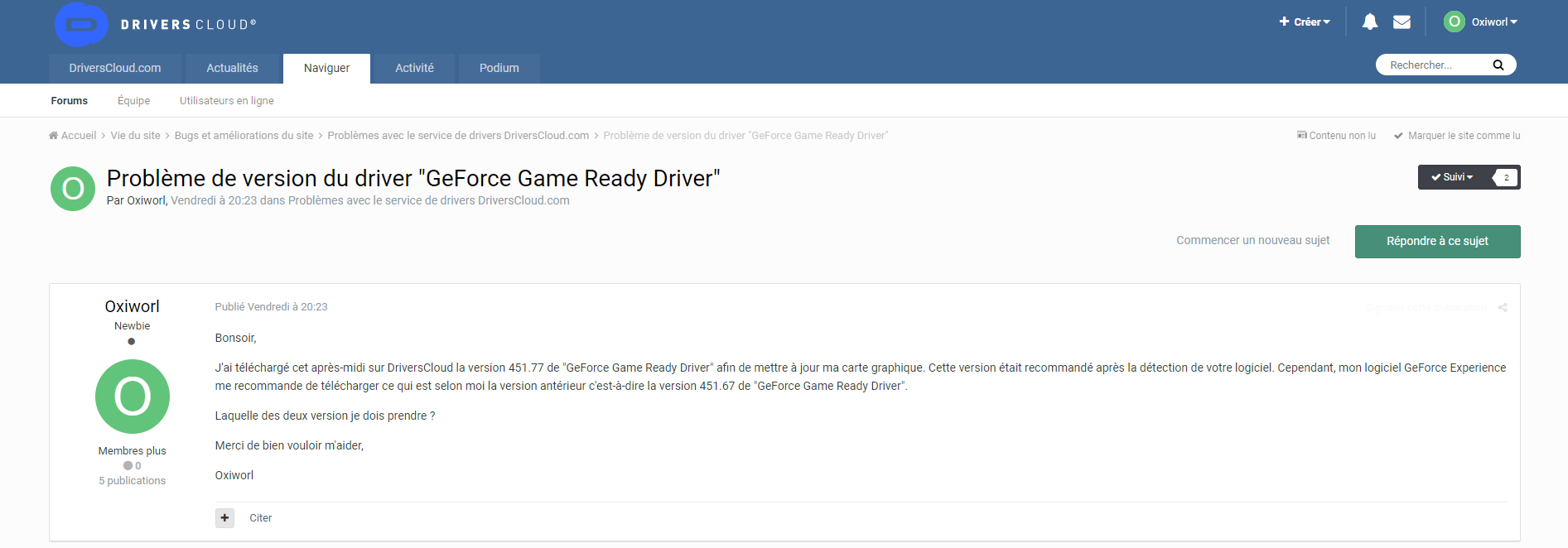Screen dimensions: 1568x548
Task: Open the Équipe submenu item
Action: point(133,101)
